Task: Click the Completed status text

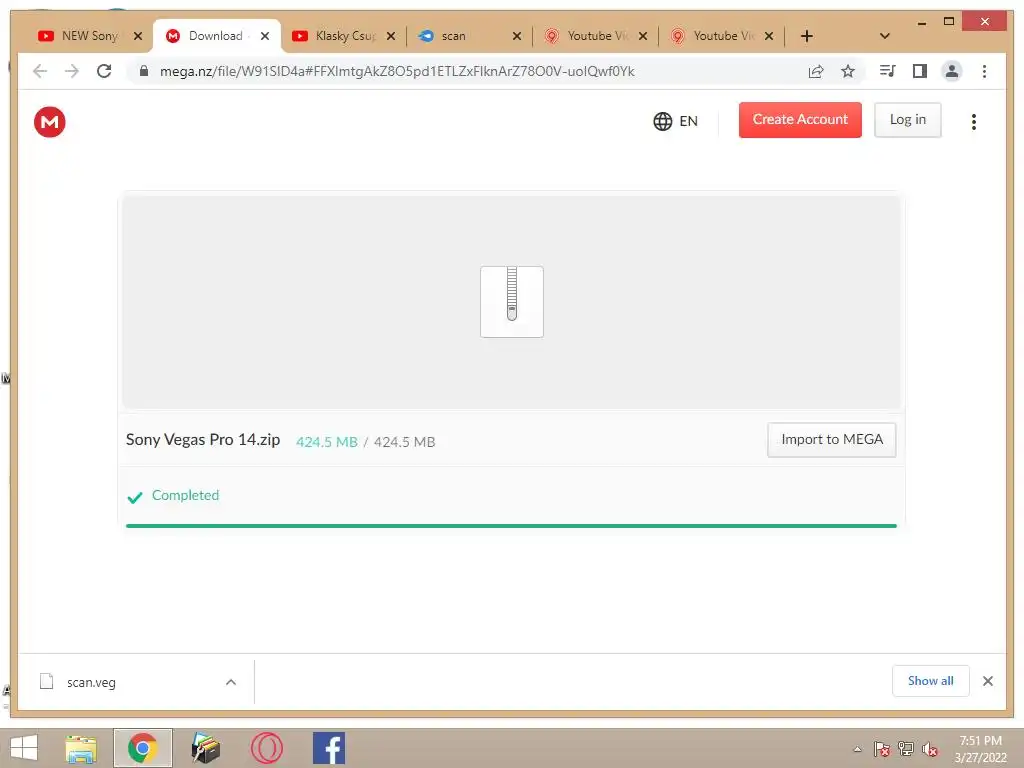Action: coord(185,495)
